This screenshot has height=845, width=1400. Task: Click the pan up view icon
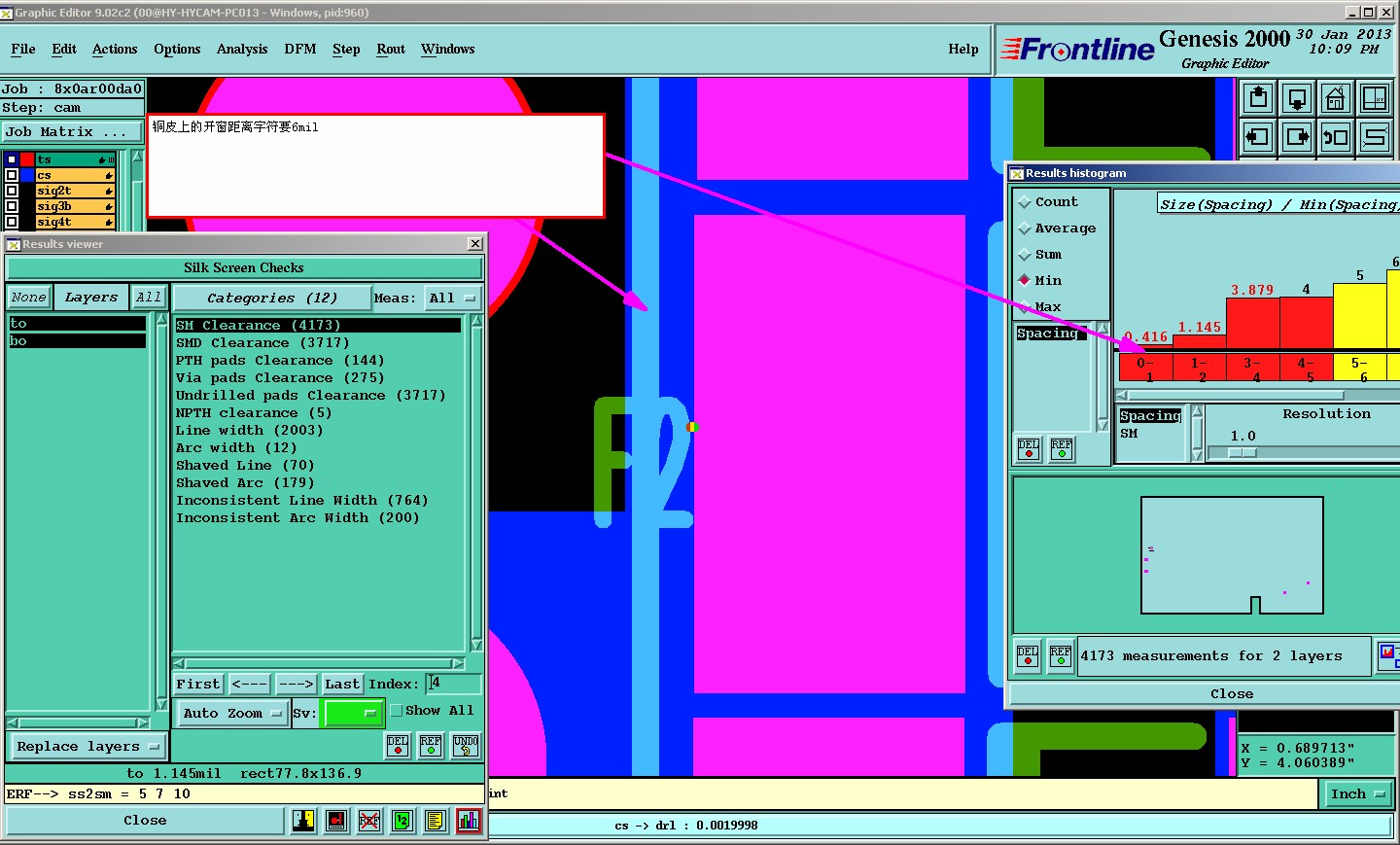pos(1259,98)
